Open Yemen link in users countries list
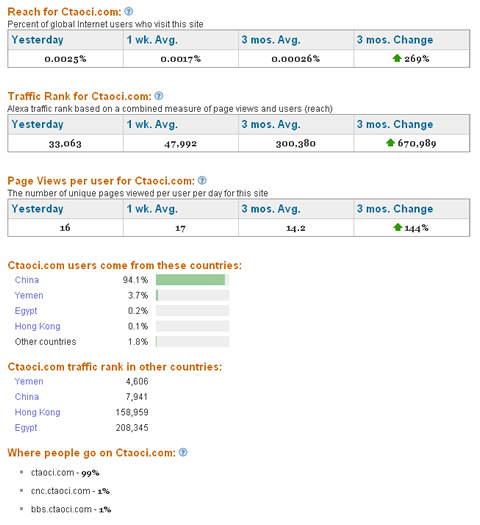480x525 pixels. (x=29, y=295)
